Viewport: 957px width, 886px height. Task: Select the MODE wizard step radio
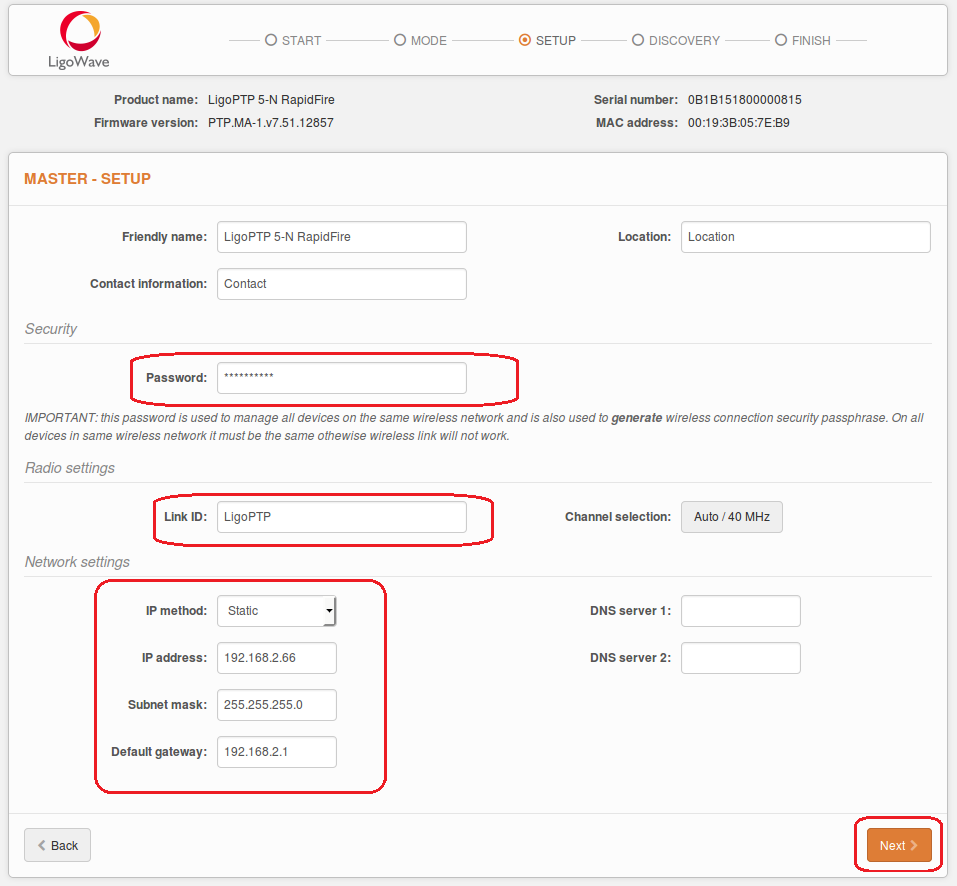(x=400, y=40)
